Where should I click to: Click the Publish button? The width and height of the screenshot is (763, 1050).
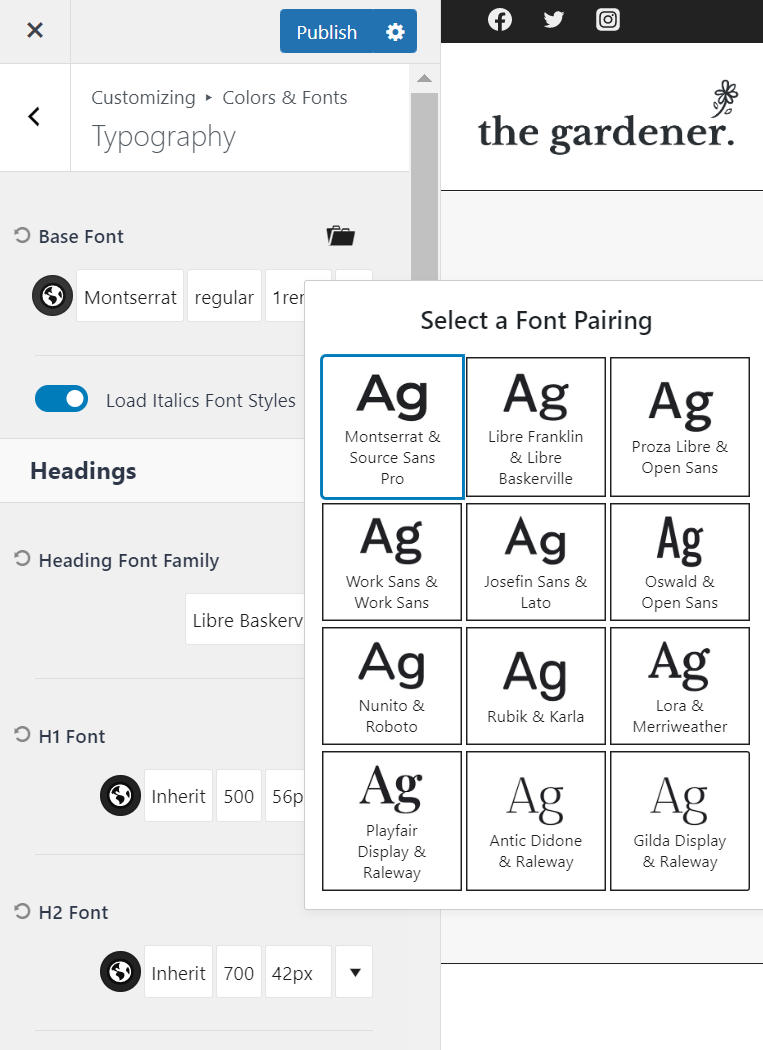pos(326,32)
